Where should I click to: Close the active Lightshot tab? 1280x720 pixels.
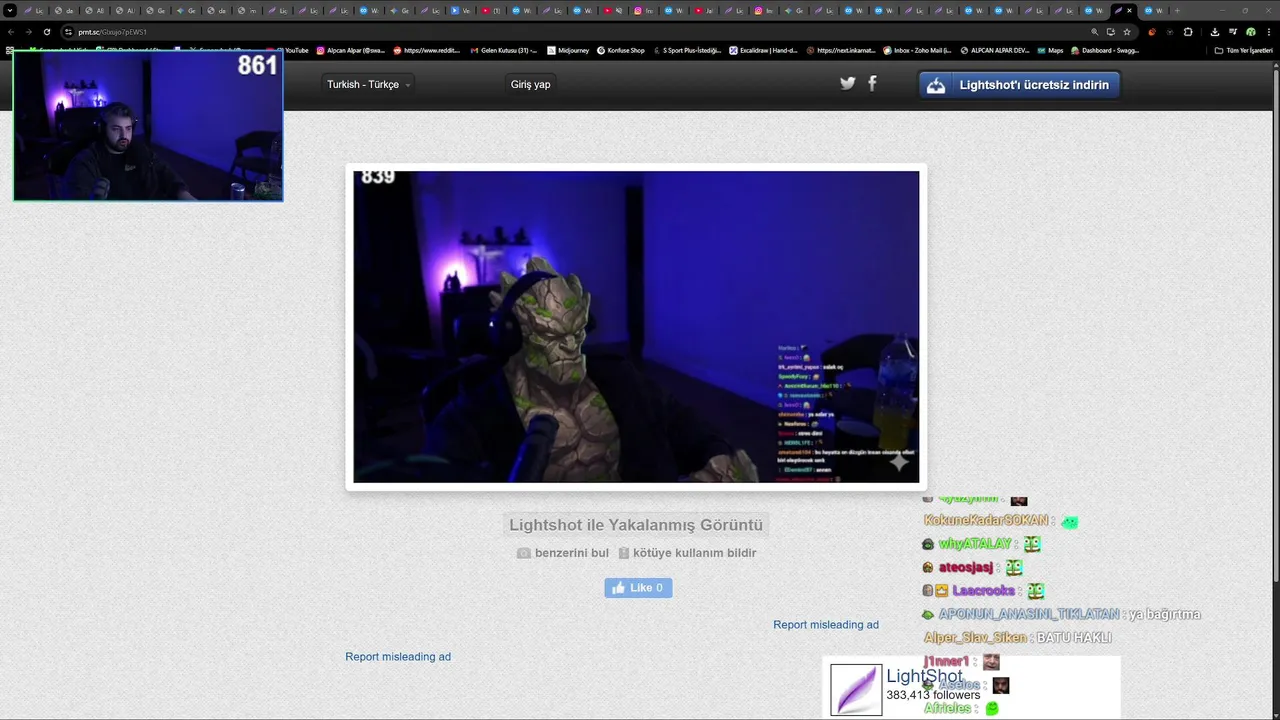1129,10
